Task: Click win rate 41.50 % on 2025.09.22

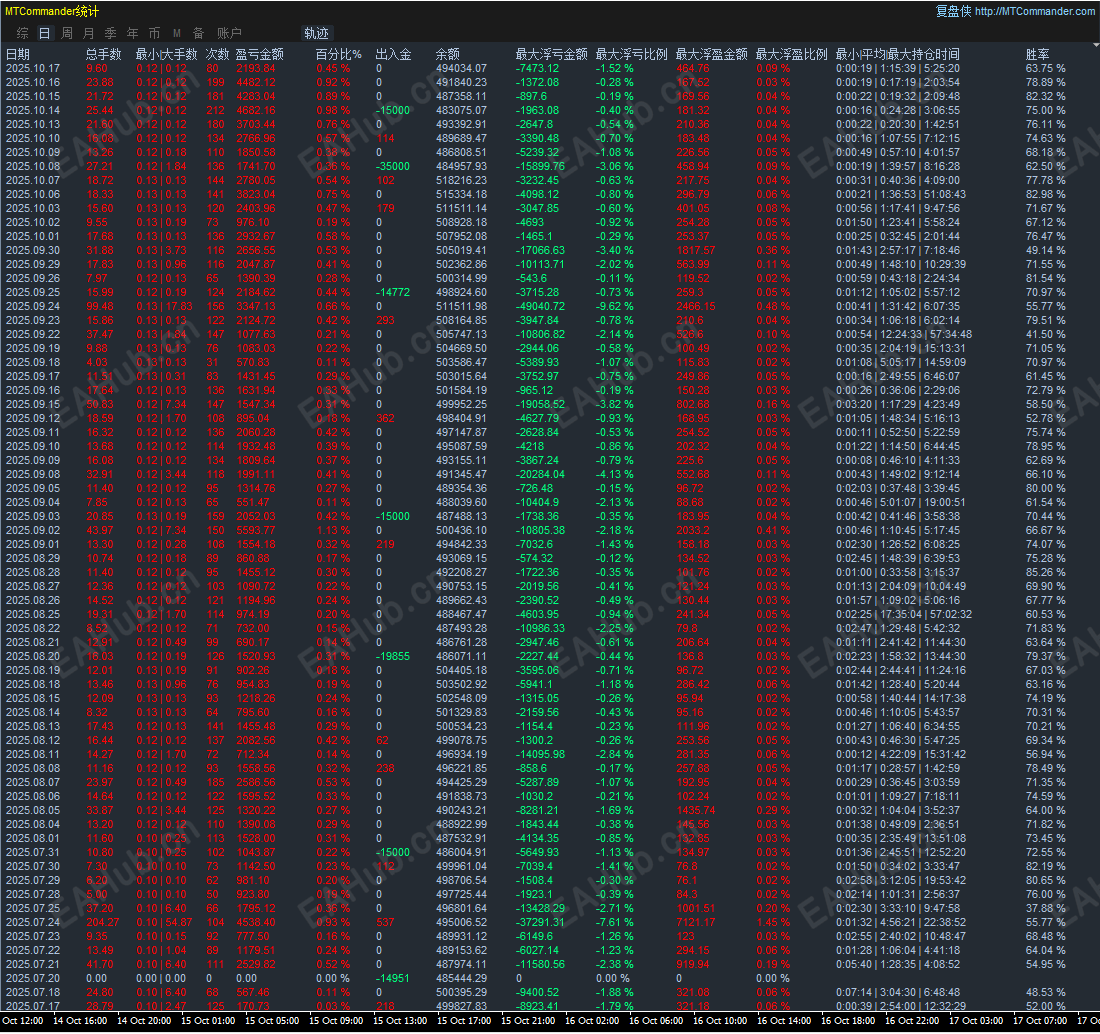Action: (1045, 335)
